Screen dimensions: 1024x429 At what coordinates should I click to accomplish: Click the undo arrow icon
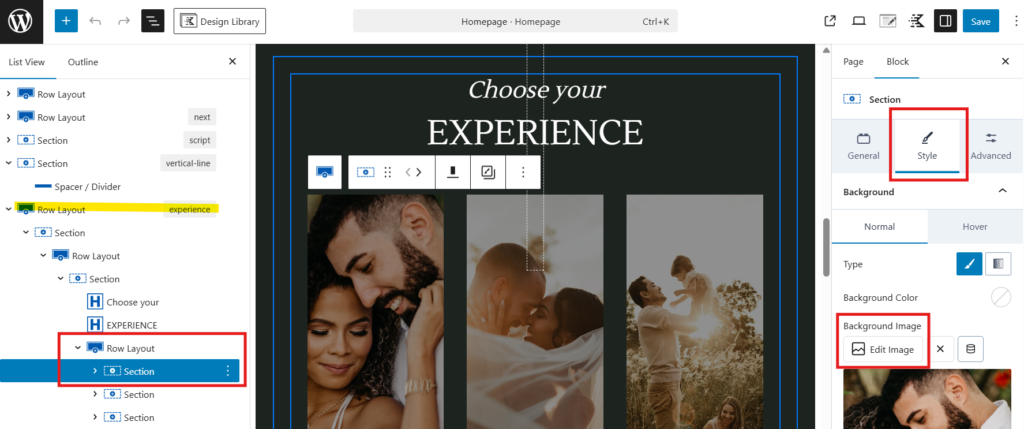pyautogui.click(x=95, y=22)
